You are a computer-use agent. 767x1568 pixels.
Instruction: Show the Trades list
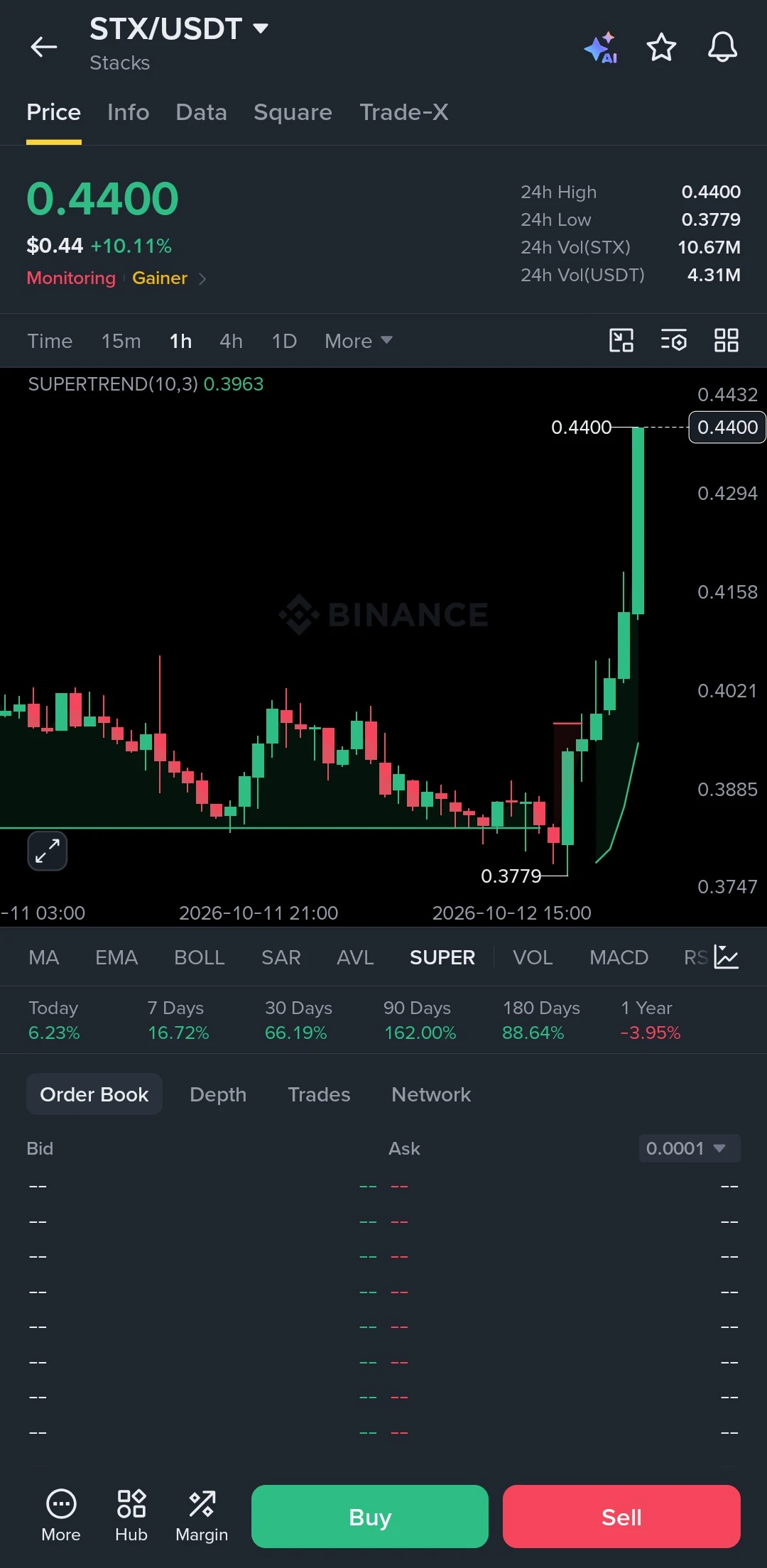click(319, 1094)
